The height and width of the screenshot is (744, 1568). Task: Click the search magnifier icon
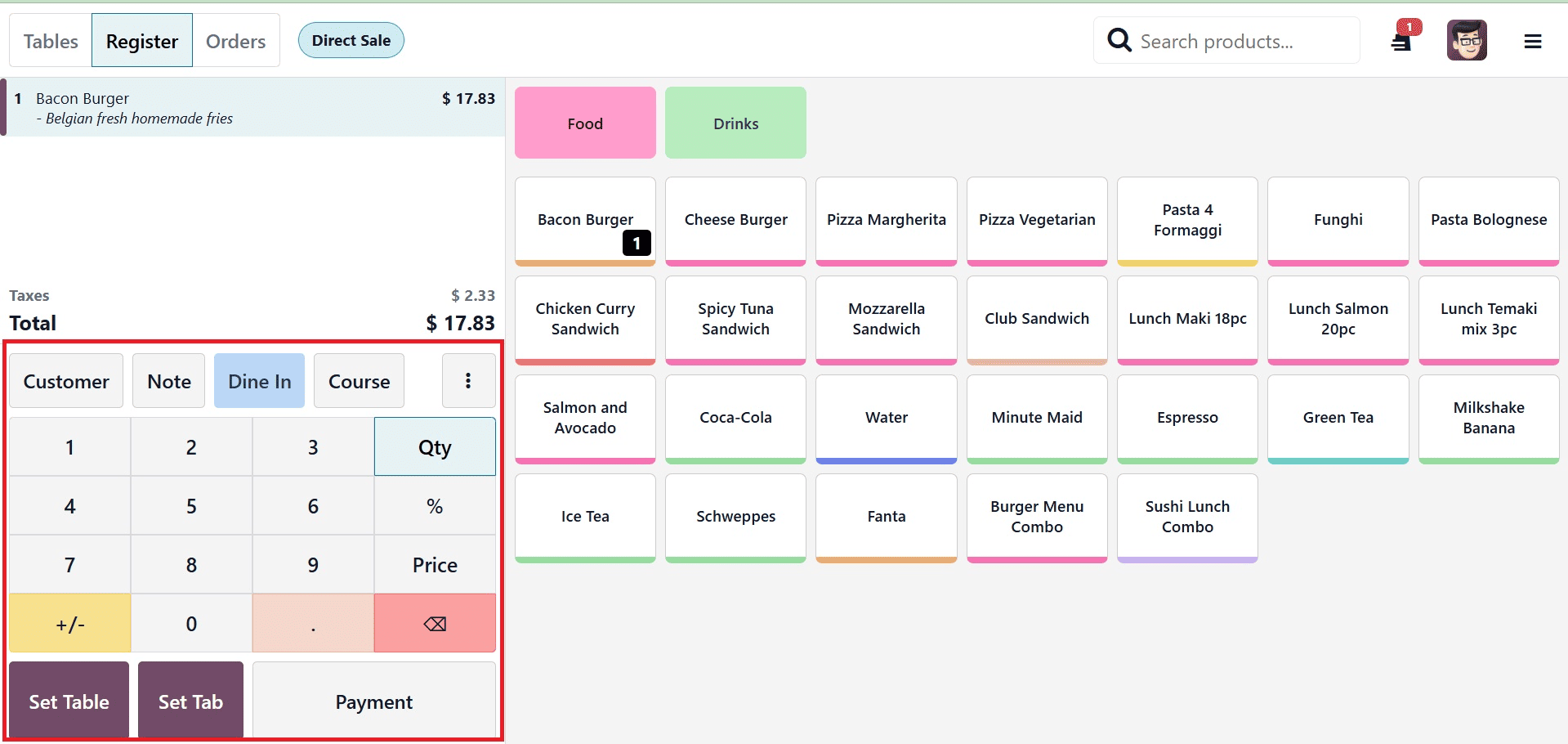(x=1119, y=40)
